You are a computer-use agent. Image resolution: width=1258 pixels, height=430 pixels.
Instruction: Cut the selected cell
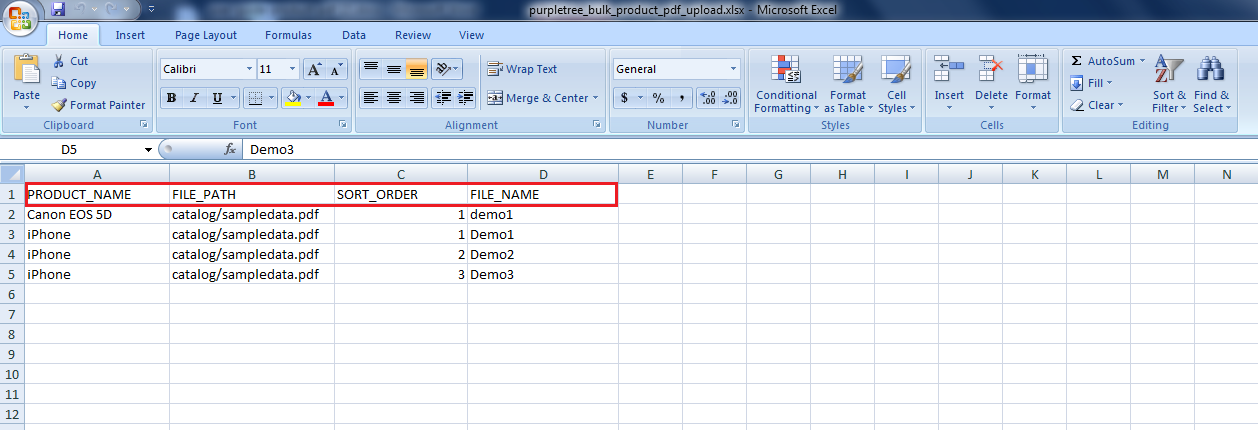click(x=70, y=61)
